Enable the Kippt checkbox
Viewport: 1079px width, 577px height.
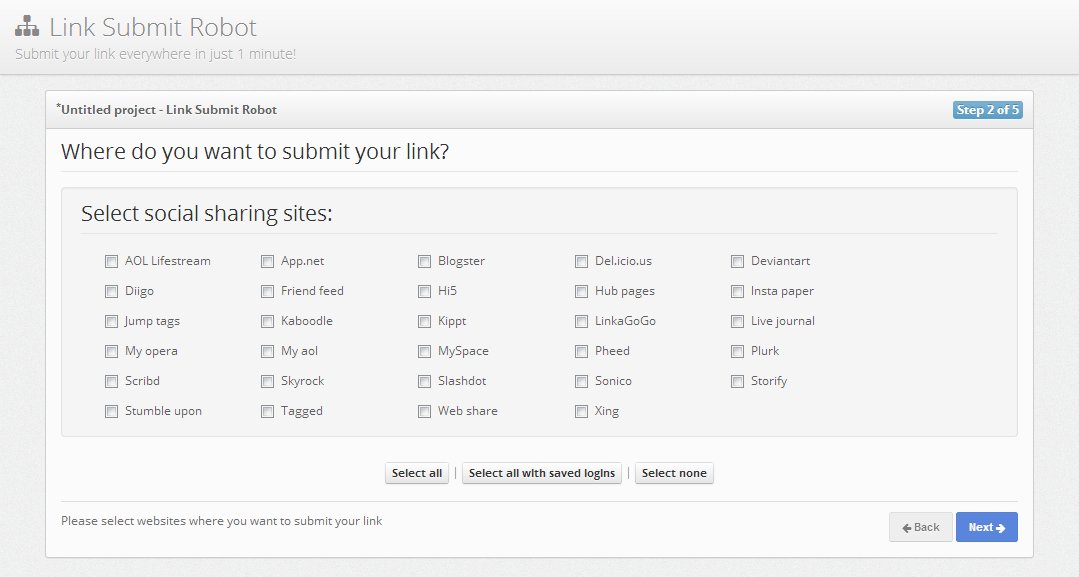pyautogui.click(x=425, y=322)
